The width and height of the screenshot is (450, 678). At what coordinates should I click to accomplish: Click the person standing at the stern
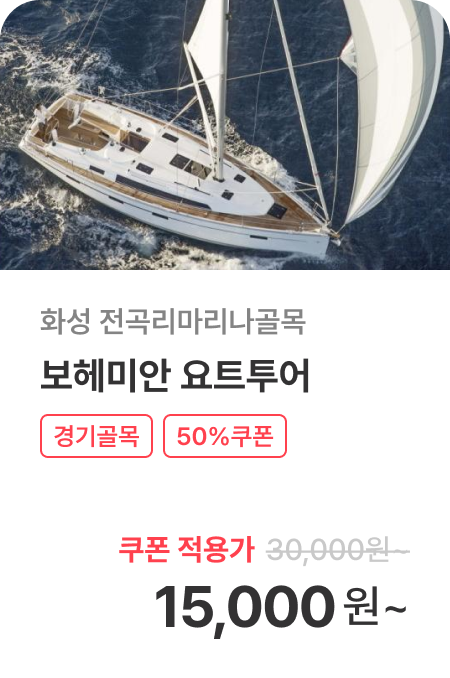(x=42, y=117)
